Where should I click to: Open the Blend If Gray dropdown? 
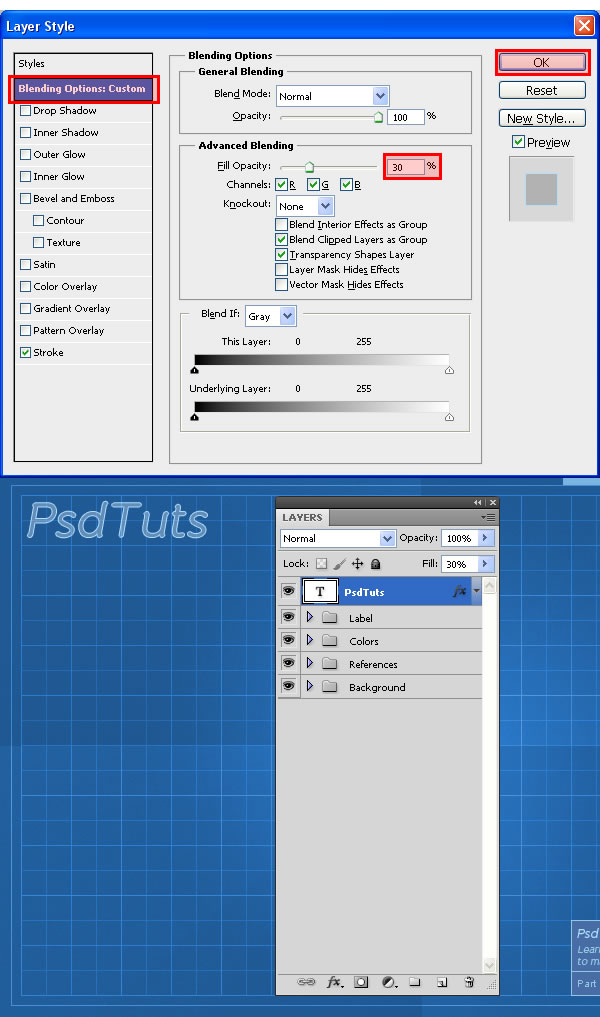(x=288, y=316)
